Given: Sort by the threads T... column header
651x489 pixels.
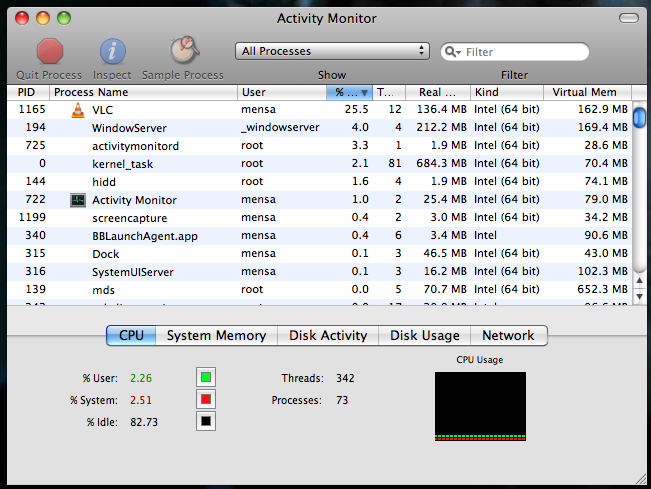Looking at the screenshot, I should (389, 92).
